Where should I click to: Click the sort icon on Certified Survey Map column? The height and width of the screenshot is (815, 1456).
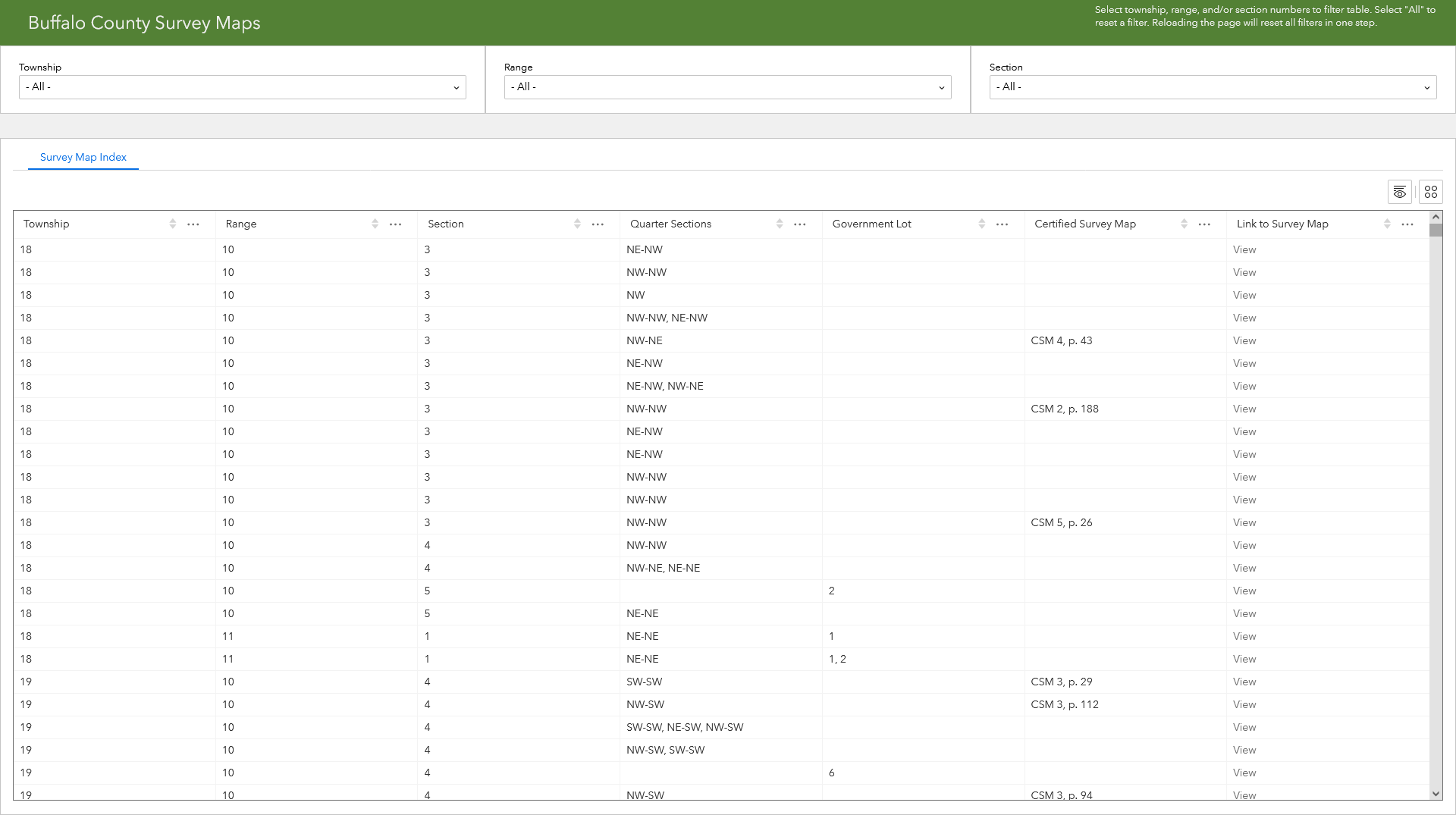(1185, 224)
